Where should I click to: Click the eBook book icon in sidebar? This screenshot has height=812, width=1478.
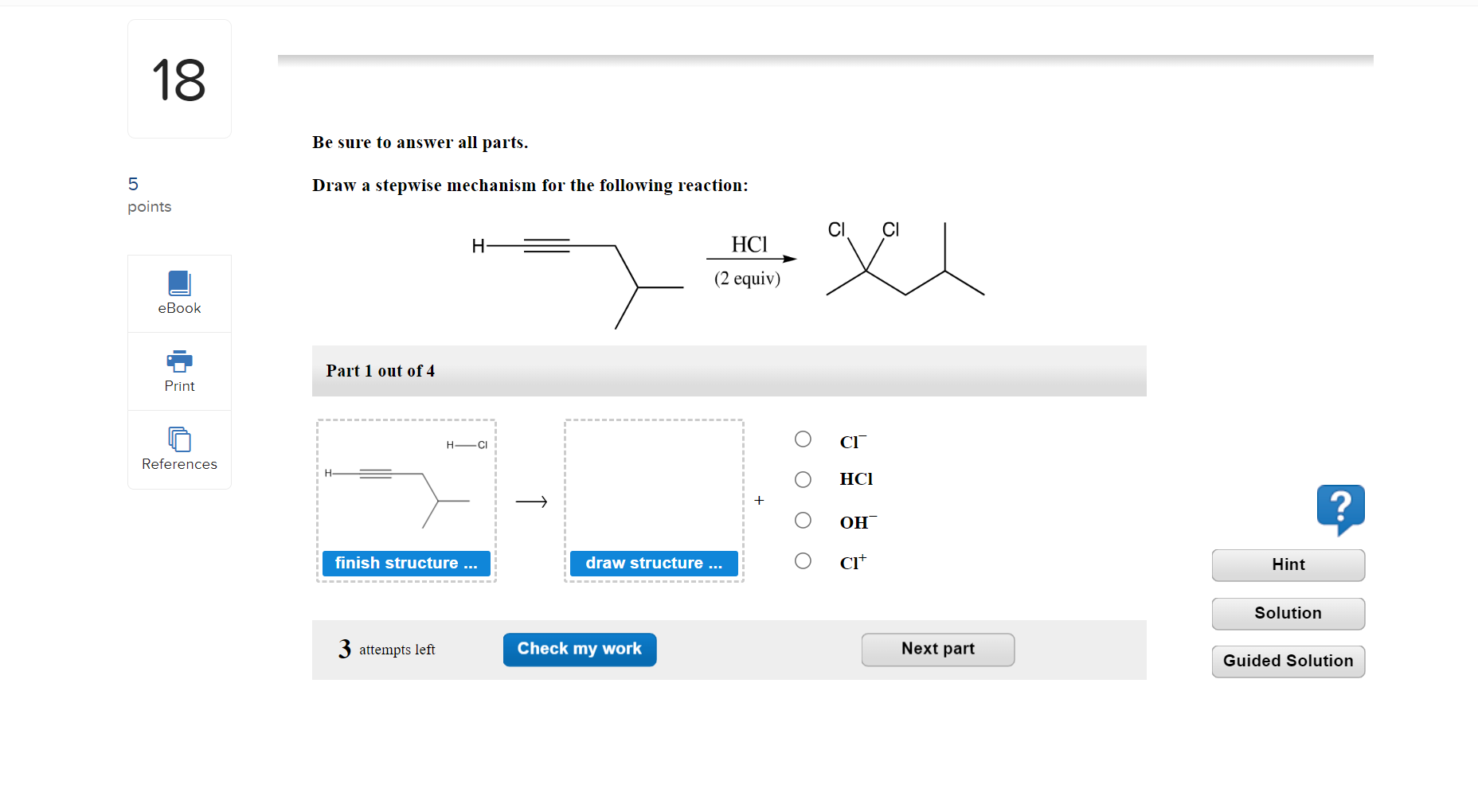(178, 281)
